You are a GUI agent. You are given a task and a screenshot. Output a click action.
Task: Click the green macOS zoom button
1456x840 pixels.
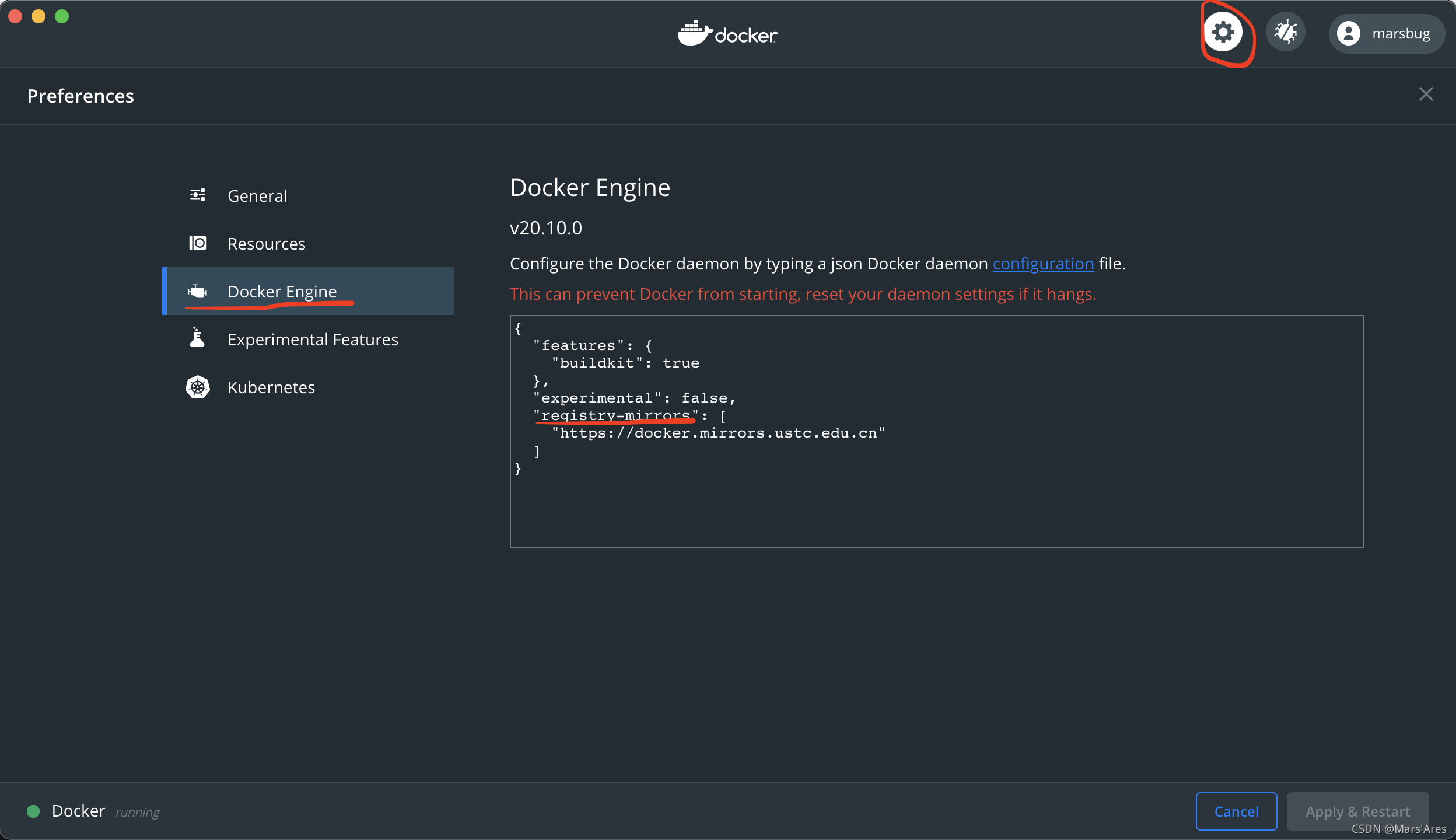pyautogui.click(x=62, y=16)
